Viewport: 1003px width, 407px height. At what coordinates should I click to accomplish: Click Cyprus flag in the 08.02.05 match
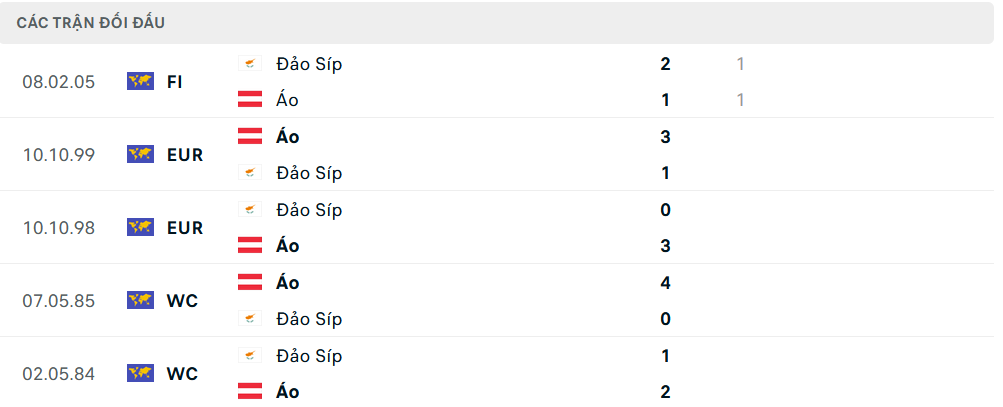tap(250, 64)
